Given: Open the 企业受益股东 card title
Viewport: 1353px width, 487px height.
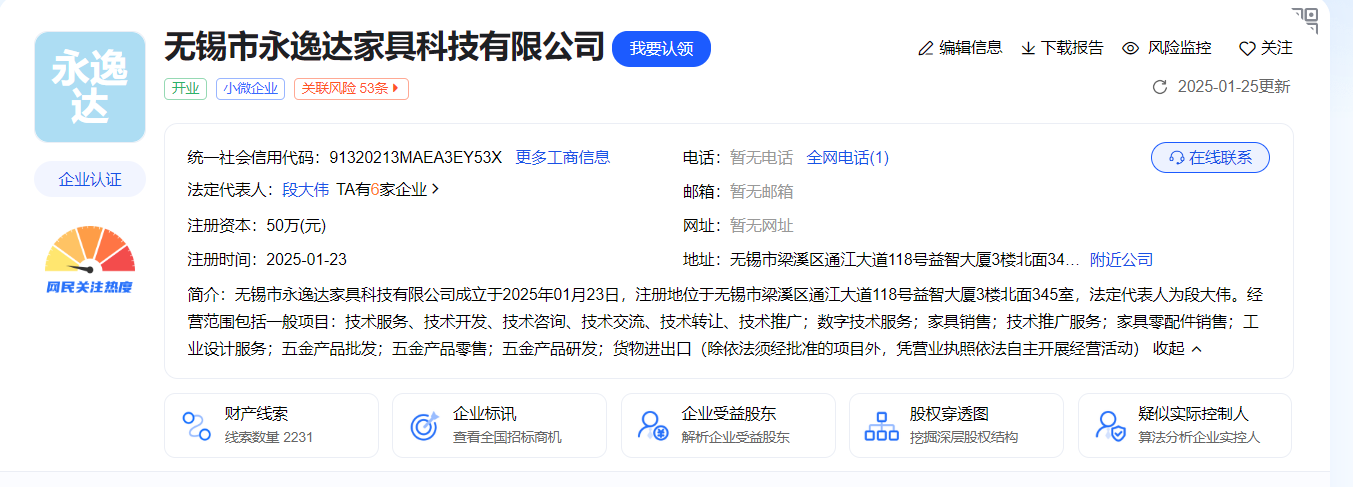Looking at the screenshot, I should 729,414.
